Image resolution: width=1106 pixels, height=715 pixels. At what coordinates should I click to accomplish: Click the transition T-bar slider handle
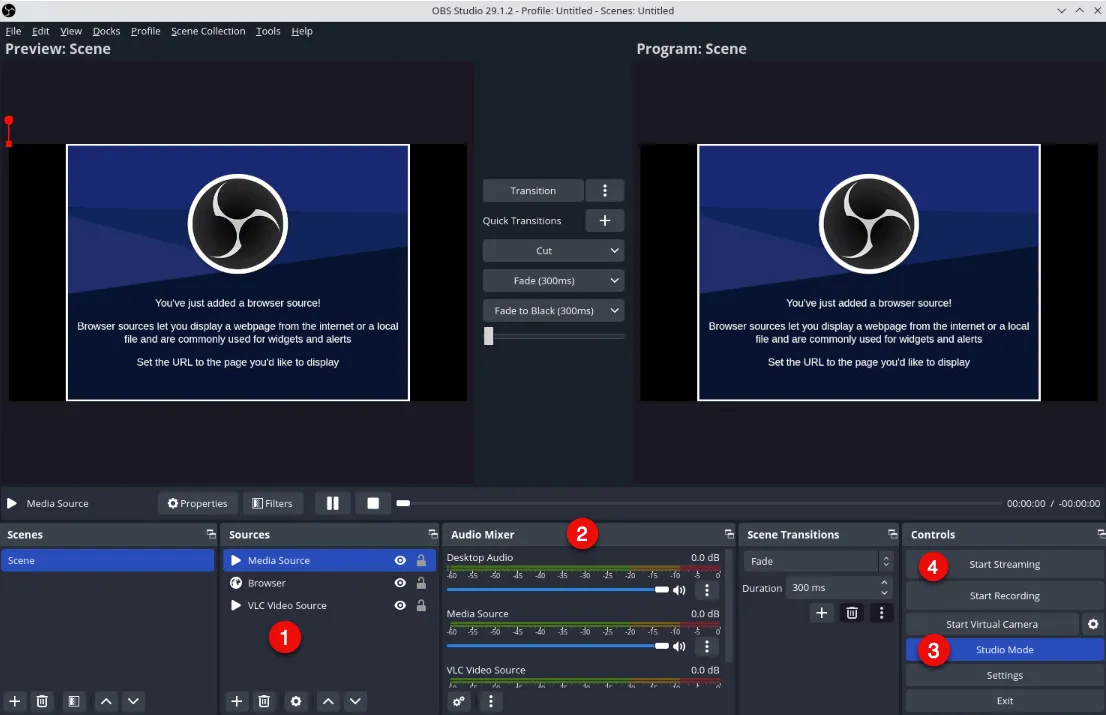point(489,336)
